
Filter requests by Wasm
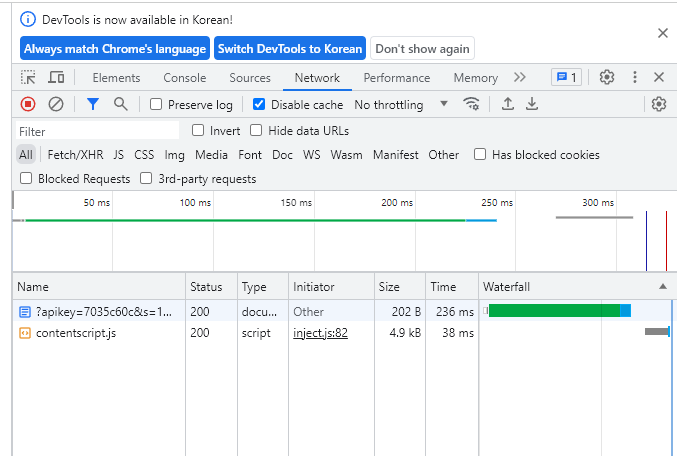346,155
